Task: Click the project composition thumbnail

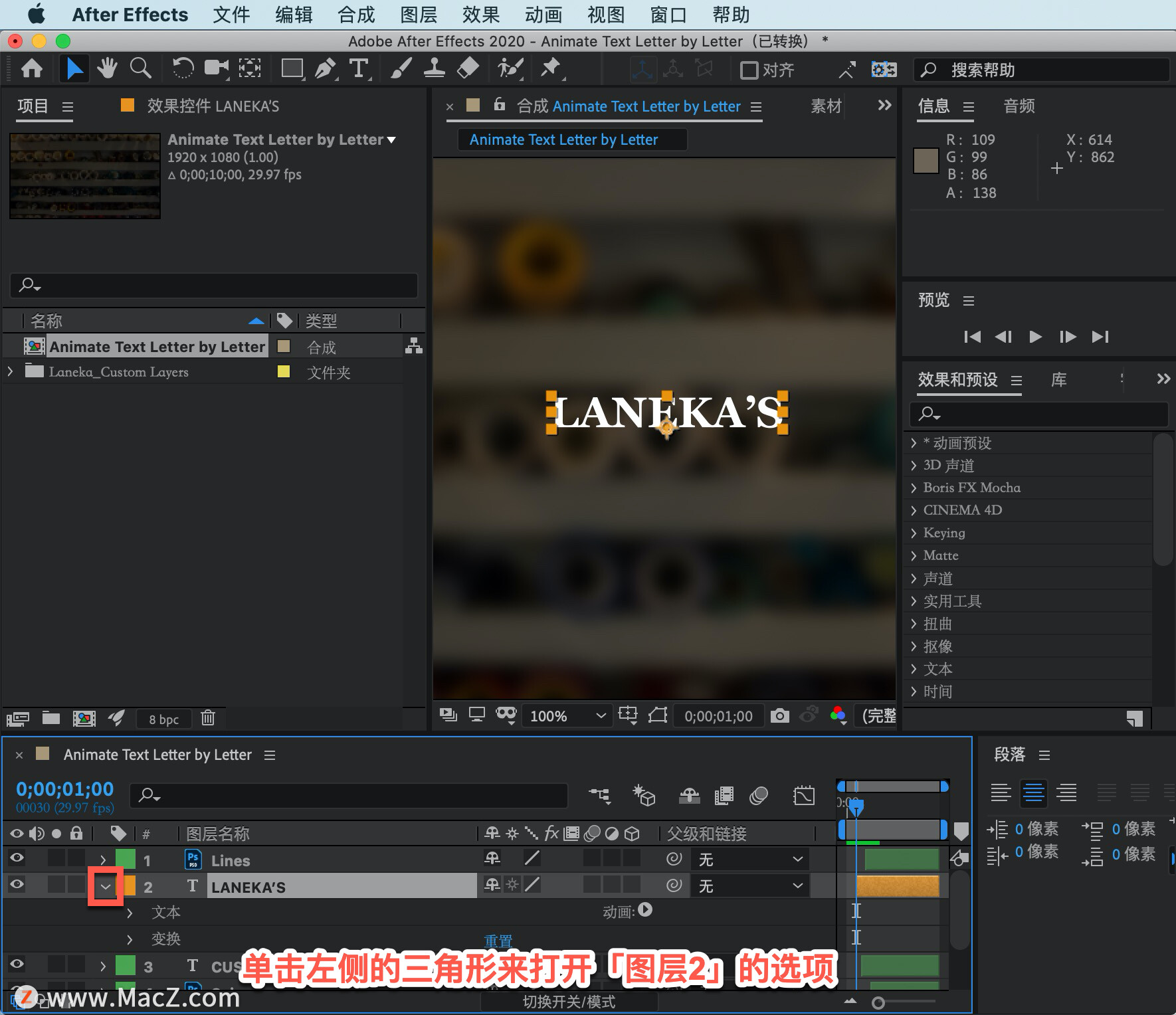Action: [85, 176]
